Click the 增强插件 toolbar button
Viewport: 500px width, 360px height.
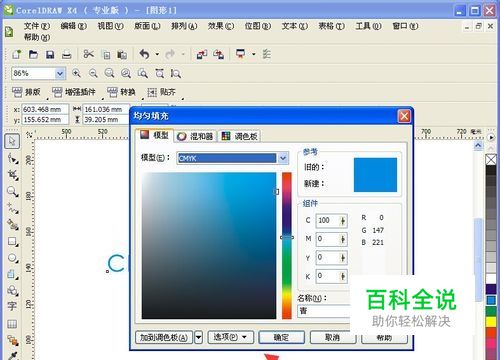pos(74,92)
